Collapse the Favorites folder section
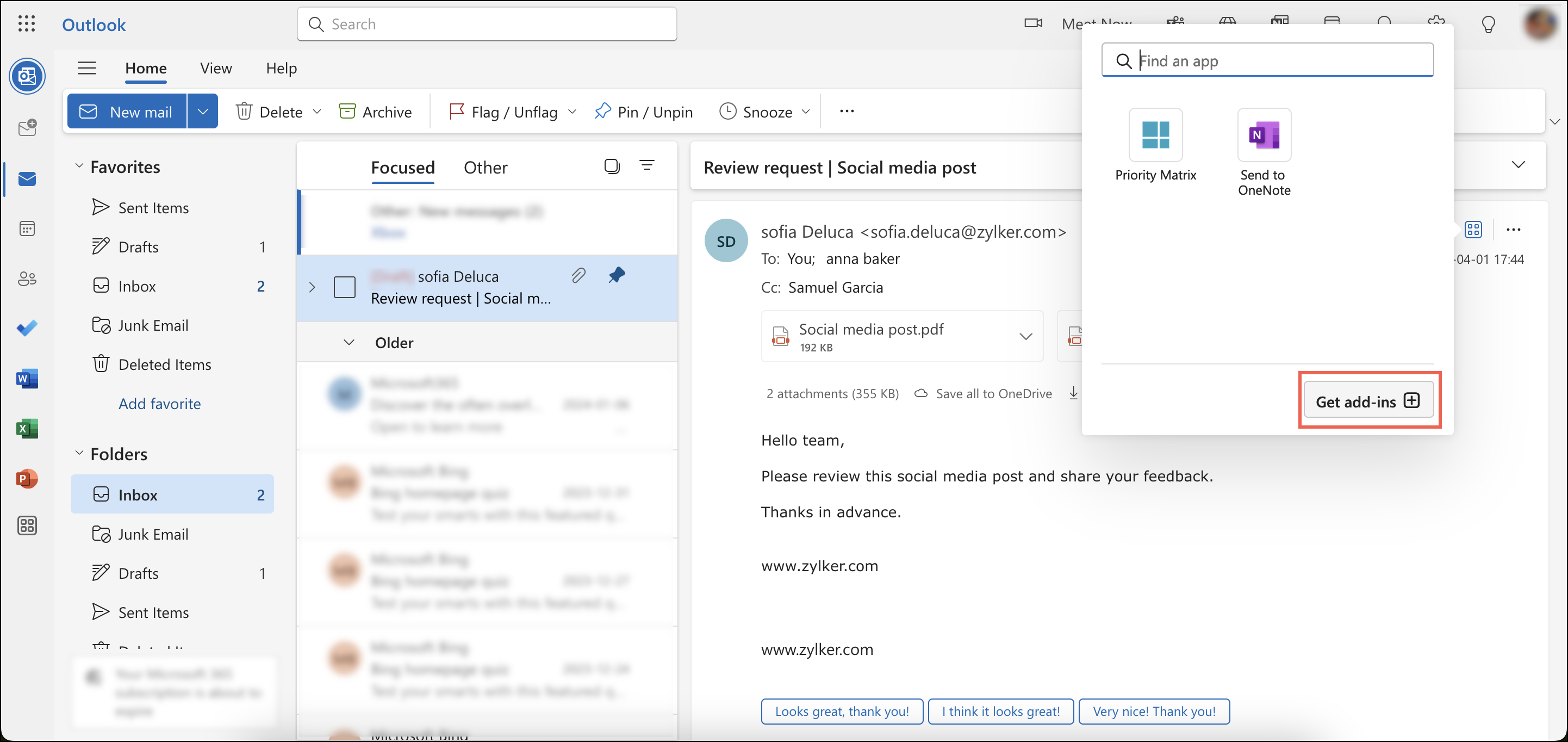The height and width of the screenshot is (742, 1568). pyautogui.click(x=79, y=166)
